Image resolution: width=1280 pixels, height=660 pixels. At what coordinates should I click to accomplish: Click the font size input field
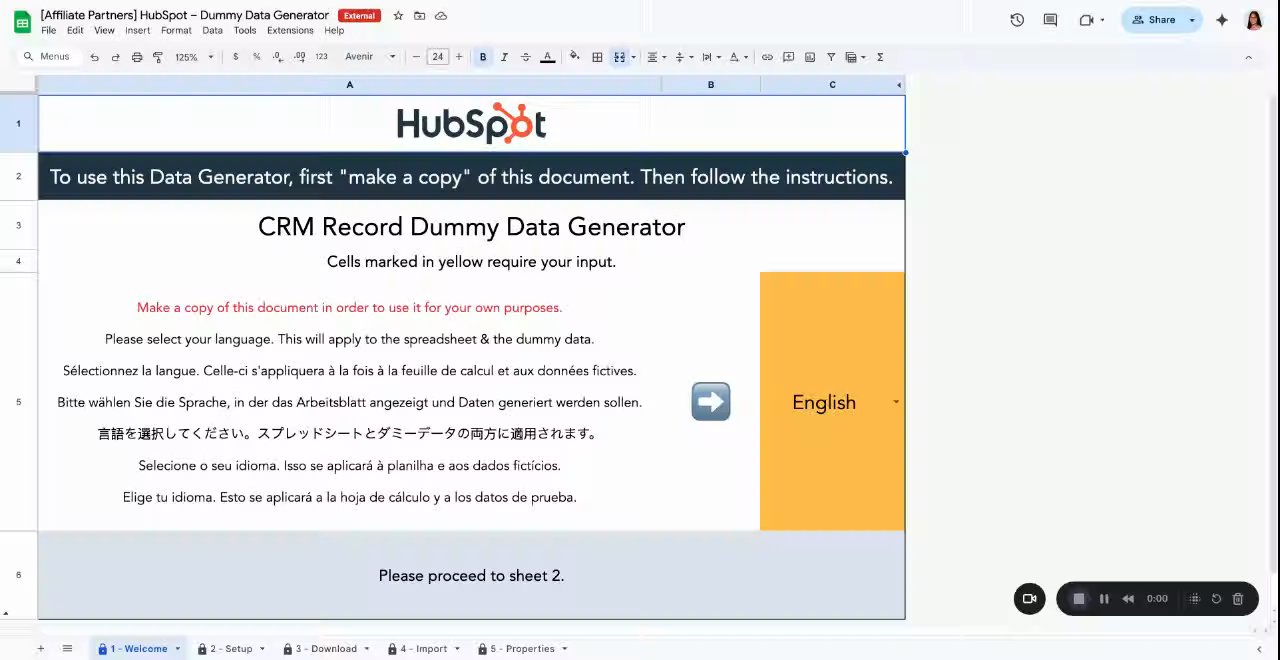point(438,57)
